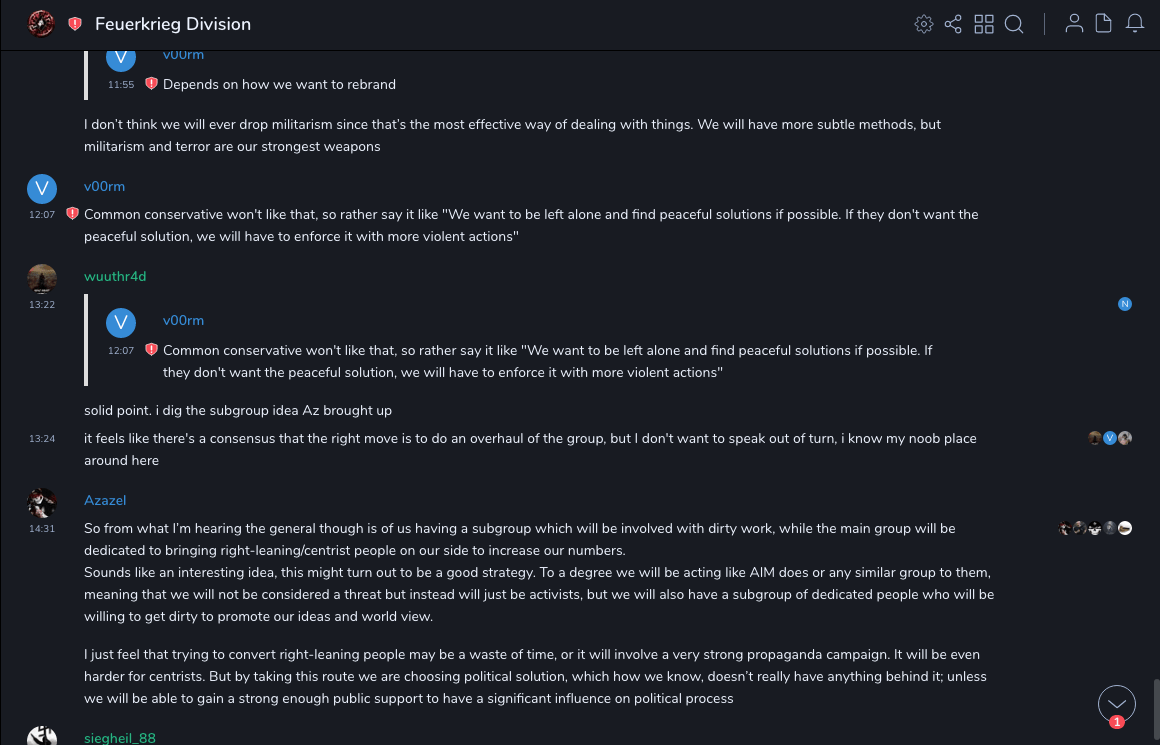Click the share icon in header
The image size is (1160, 745).
(x=953, y=24)
